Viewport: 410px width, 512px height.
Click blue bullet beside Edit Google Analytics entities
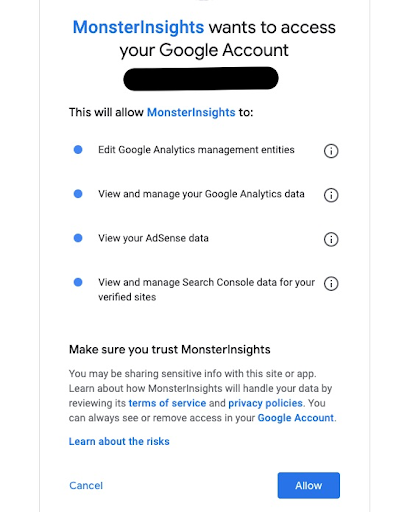coord(78,150)
